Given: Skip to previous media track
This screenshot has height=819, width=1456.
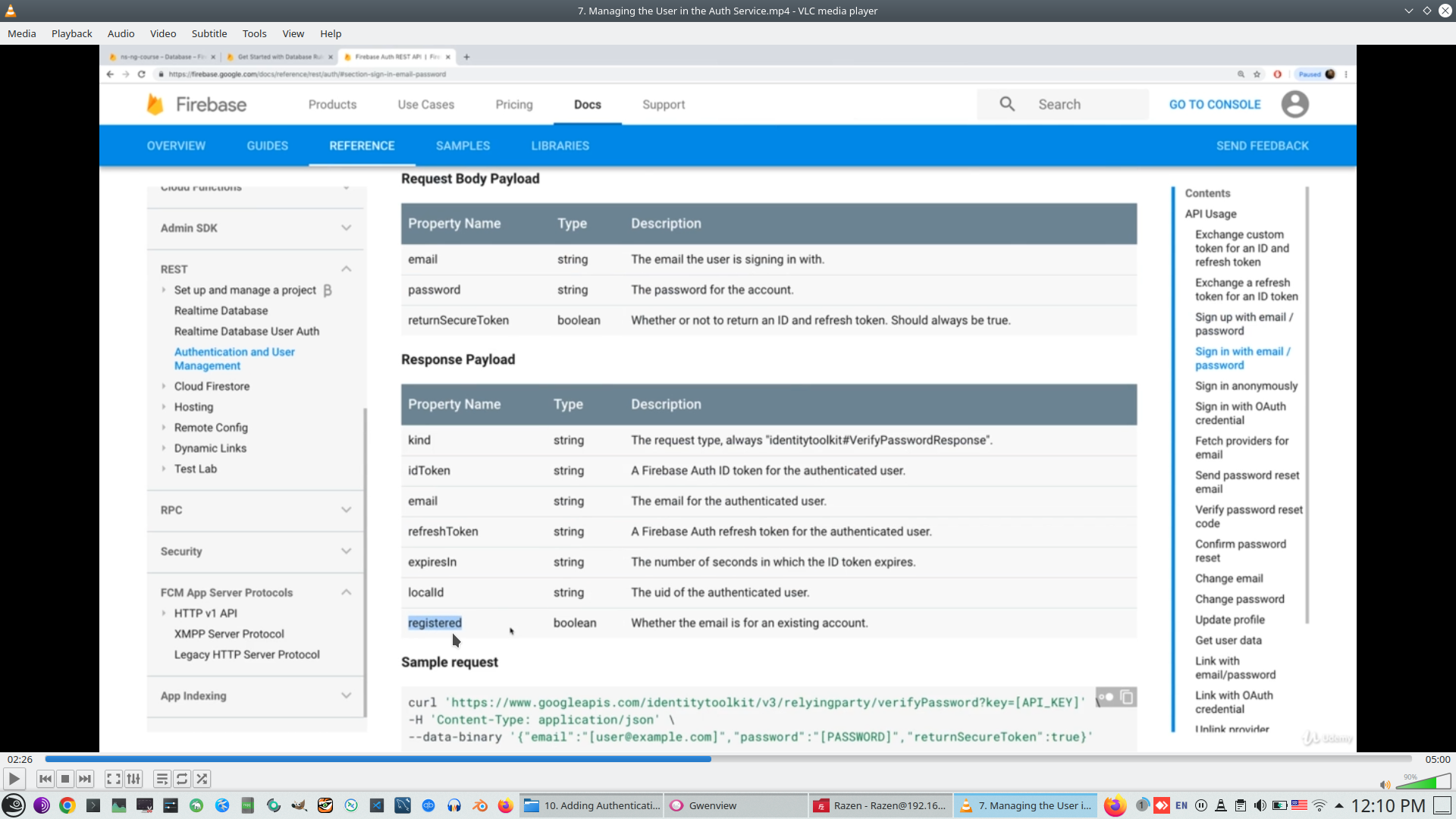Looking at the screenshot, I should (x=45, y=779).
